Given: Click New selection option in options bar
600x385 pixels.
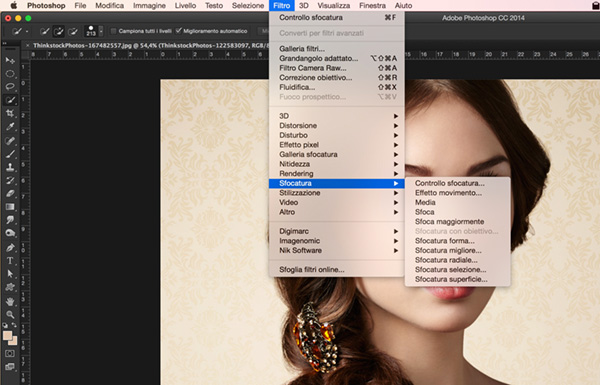Looking at the screenshot, I should click(x=45, y=31).
